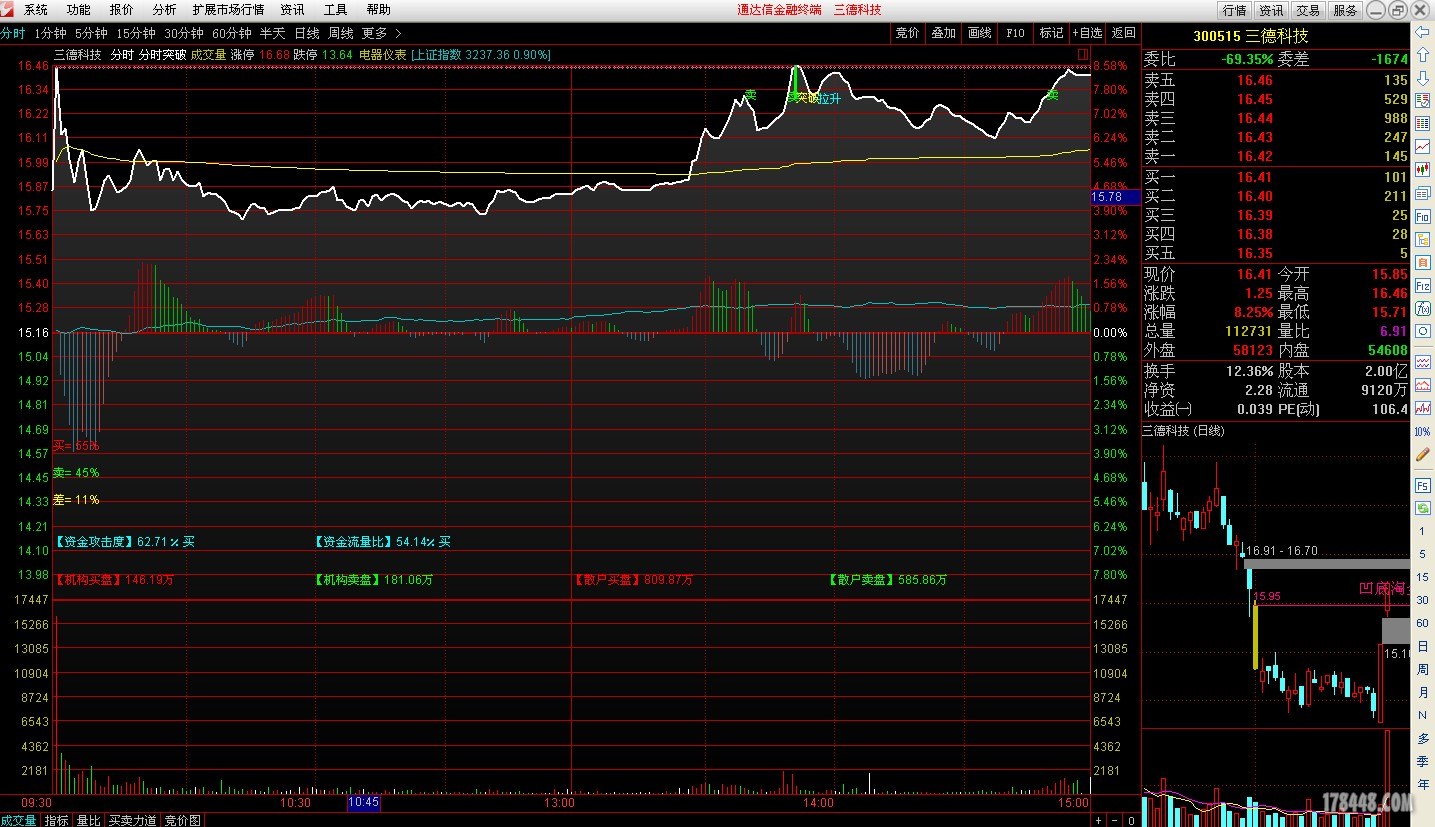Open the formula f(x) sidebar icon

coord(1422,308)
